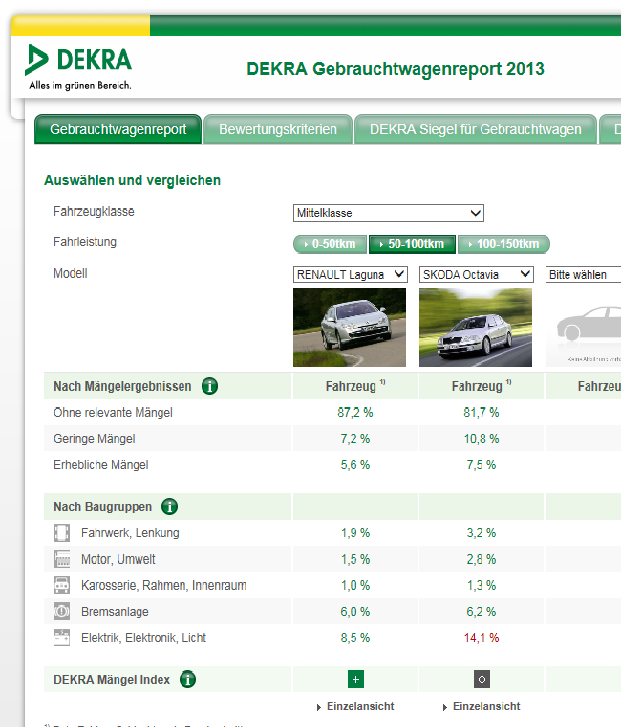
Task: Click the Fahrwerk, Lenkung icon
Action: (x=62, y=533)
